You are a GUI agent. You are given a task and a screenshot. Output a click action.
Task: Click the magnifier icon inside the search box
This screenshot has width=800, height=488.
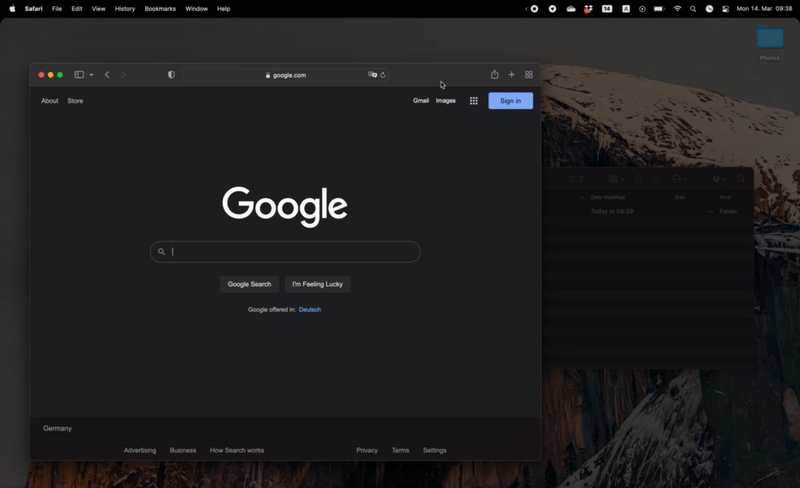161,252
